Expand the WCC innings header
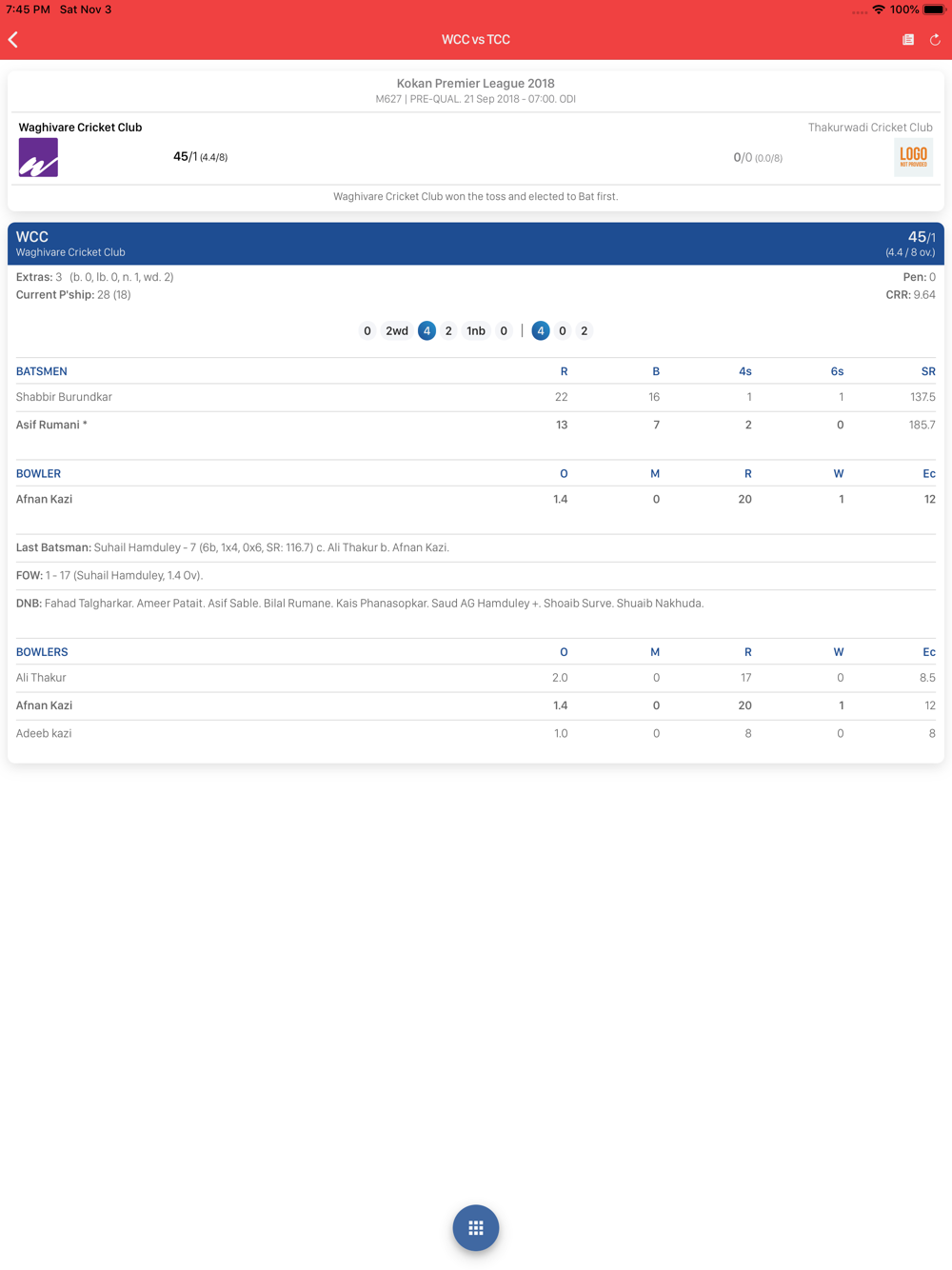952x1270 pixels. (476, 244)
